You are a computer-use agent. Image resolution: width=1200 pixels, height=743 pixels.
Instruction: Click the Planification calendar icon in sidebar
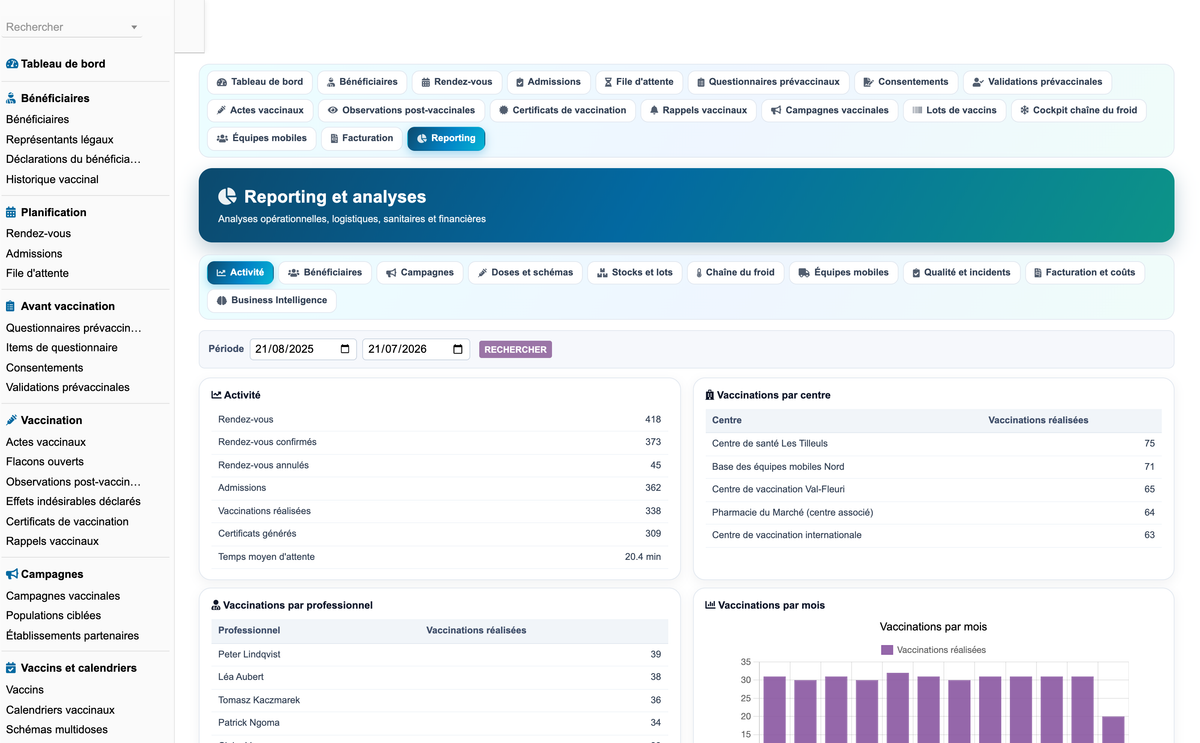tap(11, 212)
